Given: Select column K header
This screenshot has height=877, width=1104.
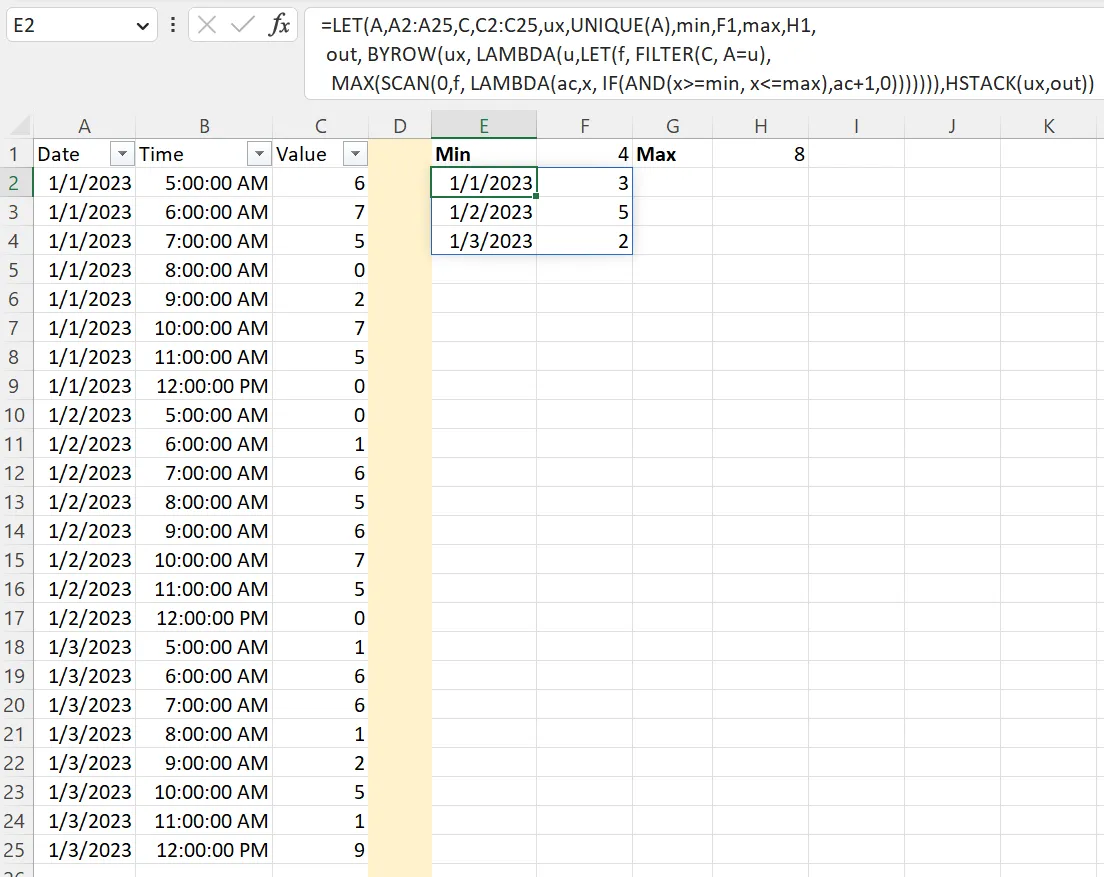Looking at the screenshot, I should coord(1048,126).
